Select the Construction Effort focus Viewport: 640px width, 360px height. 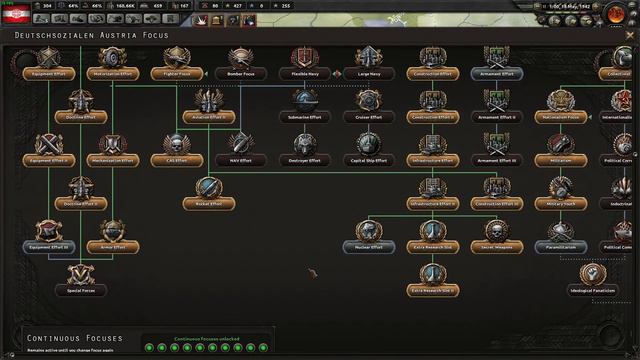click(x=433, y=74)
